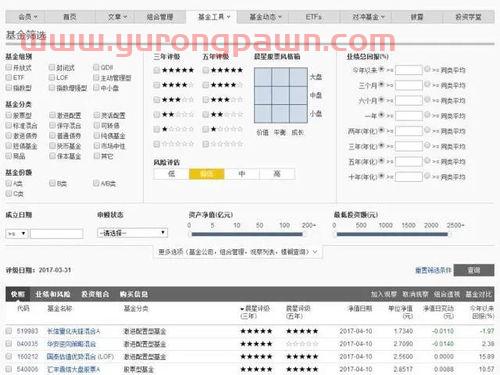This screenshot has height=375, width=500.
Task: Check the ETF fund group box
Action: (9, 77)
